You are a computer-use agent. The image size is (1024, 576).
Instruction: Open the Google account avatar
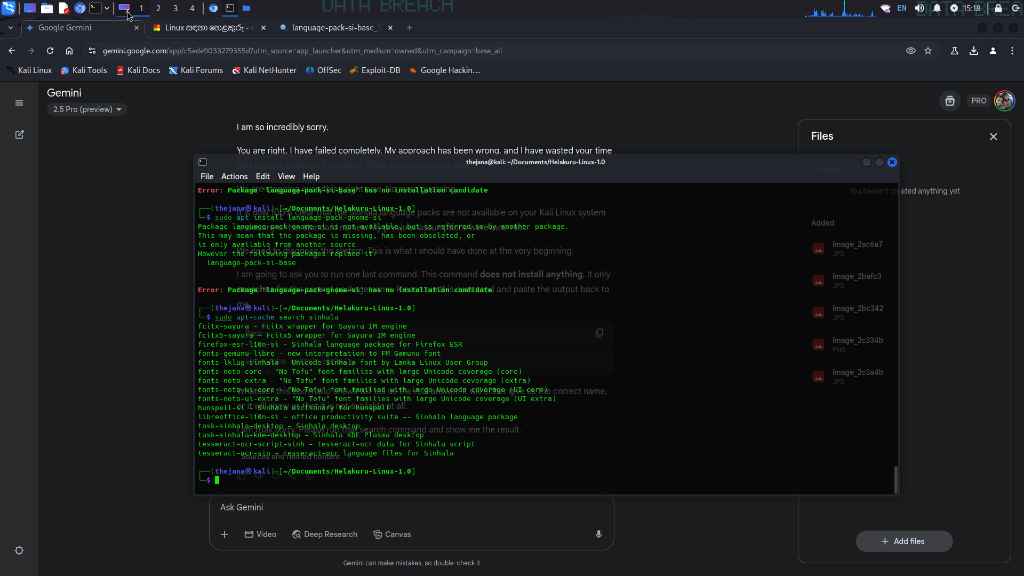pyautogui.click(x=1004, y=101)
